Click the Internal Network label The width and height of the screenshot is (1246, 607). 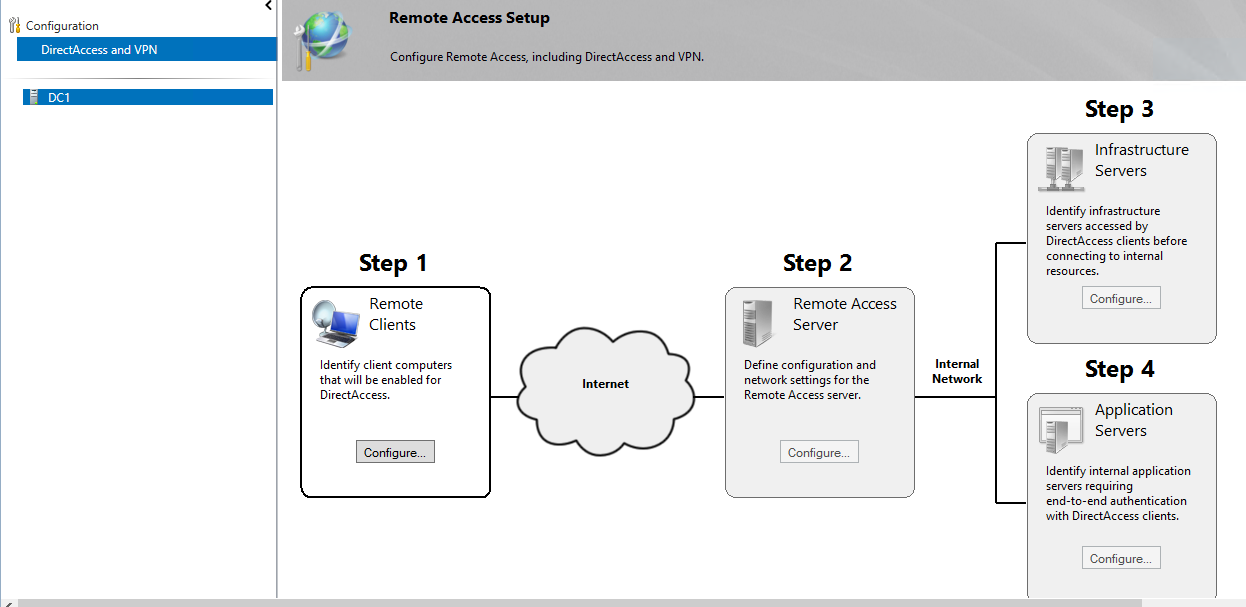957,371
